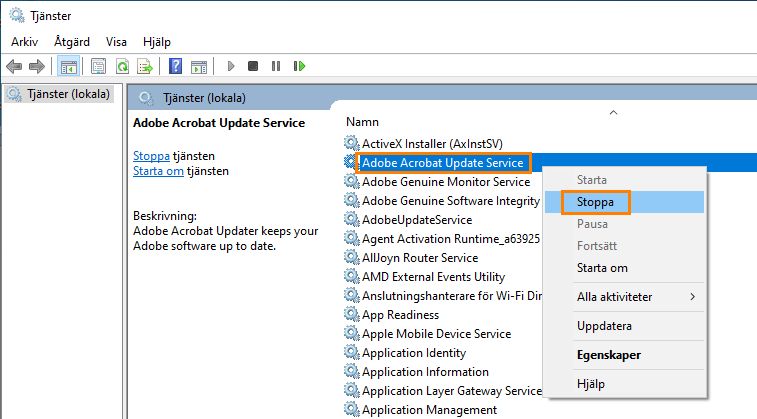
Task: Sort services by the Namn column header
Action: point(362,121)
